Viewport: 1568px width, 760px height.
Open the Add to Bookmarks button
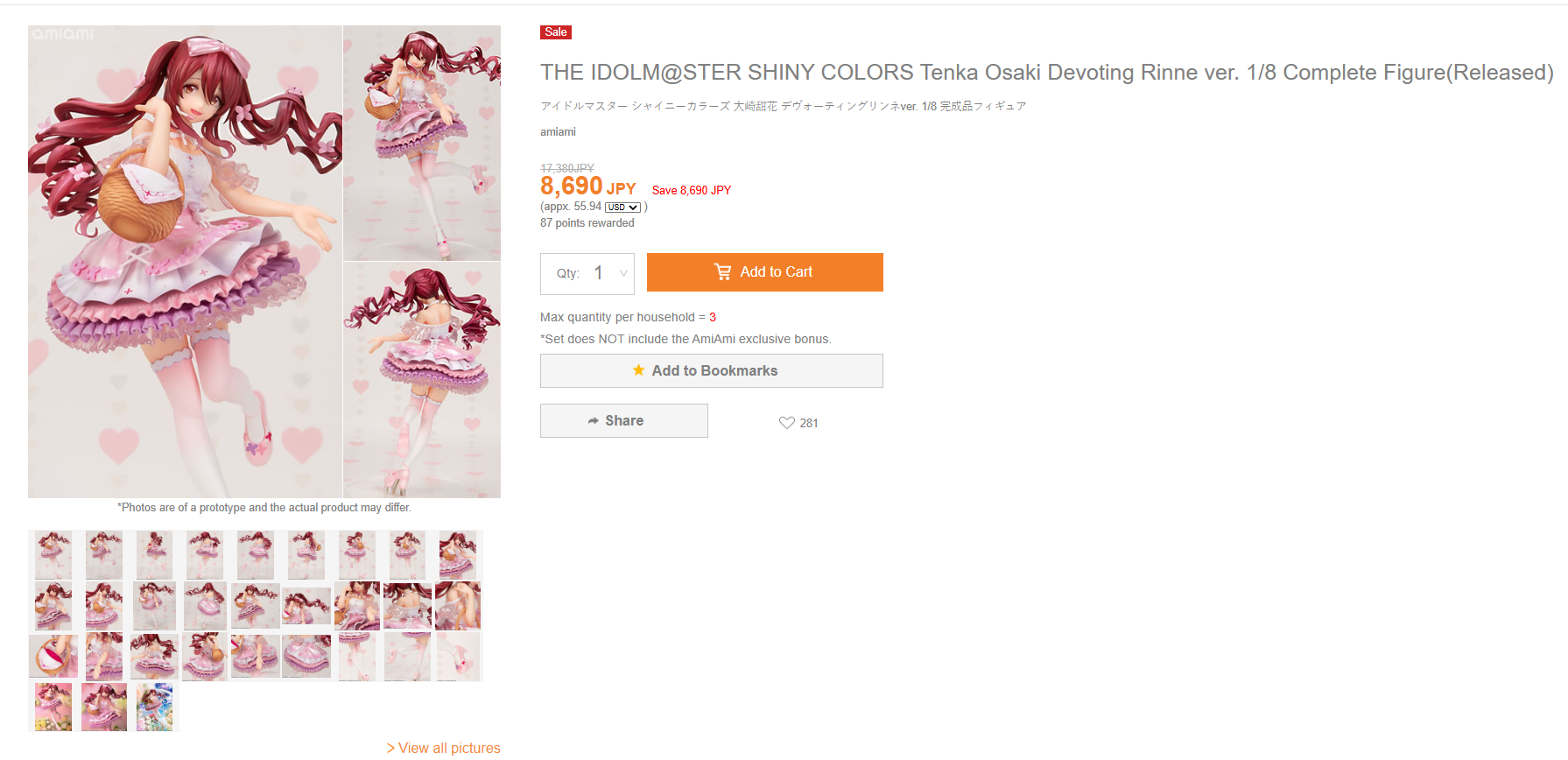(711, 370)
